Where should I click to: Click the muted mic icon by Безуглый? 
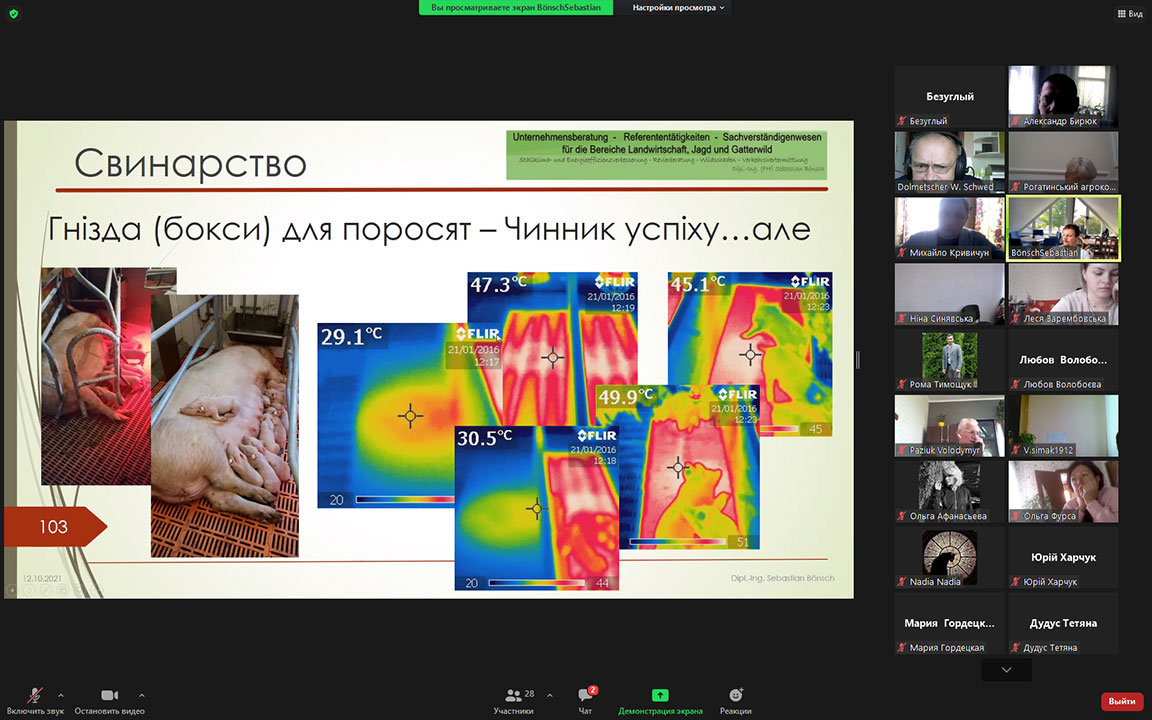902,121
